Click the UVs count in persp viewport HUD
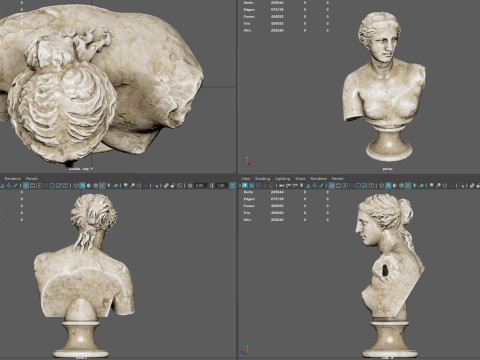 (x=277, y=30)
